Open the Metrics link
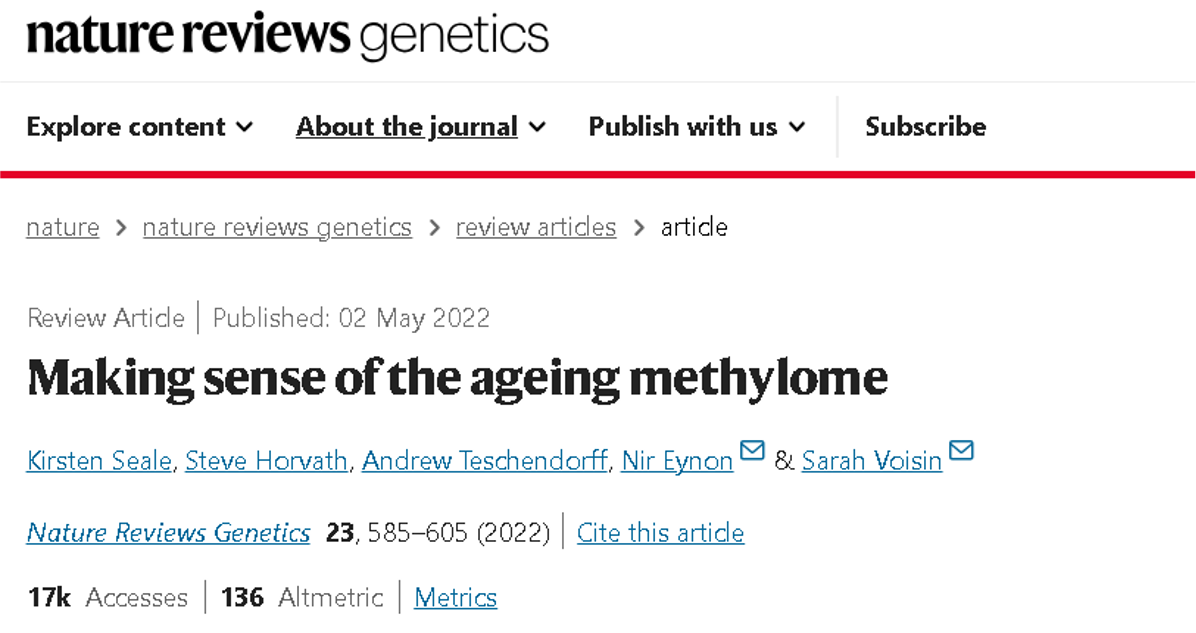 [x=455, y=598]
